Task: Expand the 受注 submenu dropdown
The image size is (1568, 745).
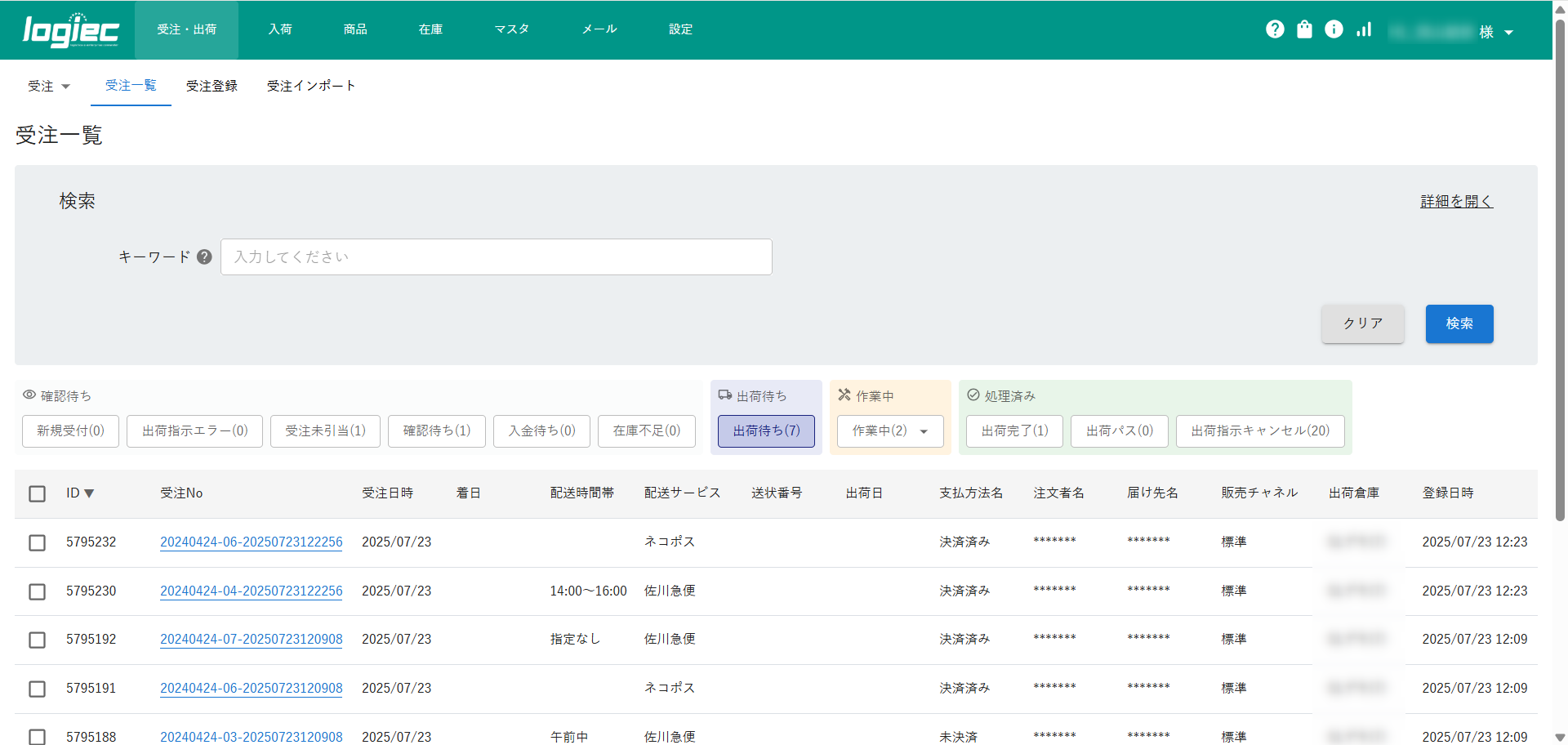Action: pos(49,86)
